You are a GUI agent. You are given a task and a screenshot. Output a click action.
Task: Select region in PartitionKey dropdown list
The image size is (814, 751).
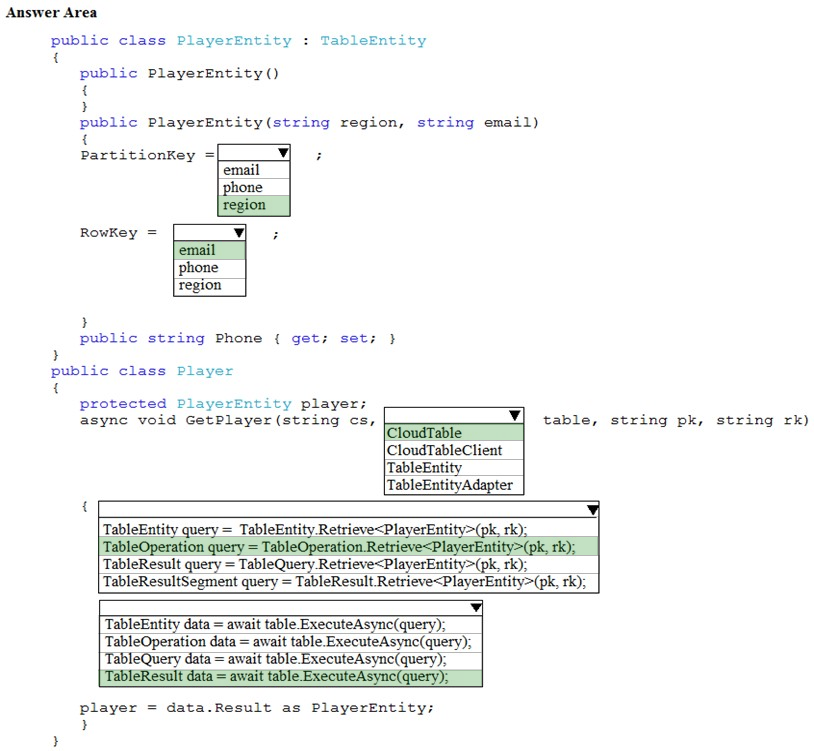point(254,205)
